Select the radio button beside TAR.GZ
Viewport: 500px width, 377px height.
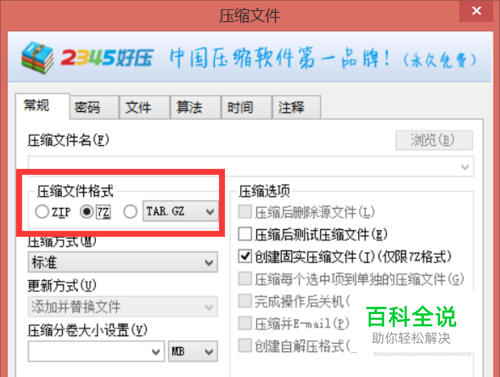(x=130, y=211)
